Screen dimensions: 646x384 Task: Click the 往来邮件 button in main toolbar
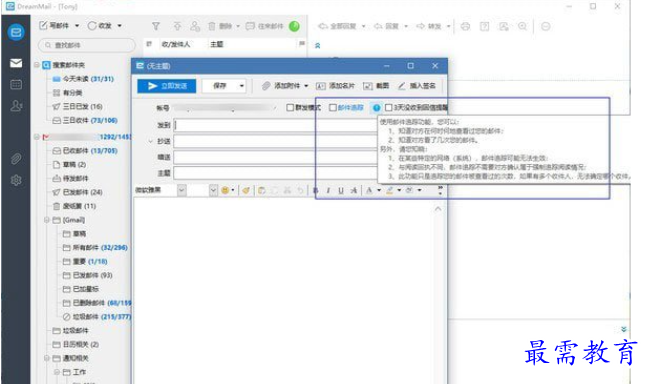coord(264,26)
